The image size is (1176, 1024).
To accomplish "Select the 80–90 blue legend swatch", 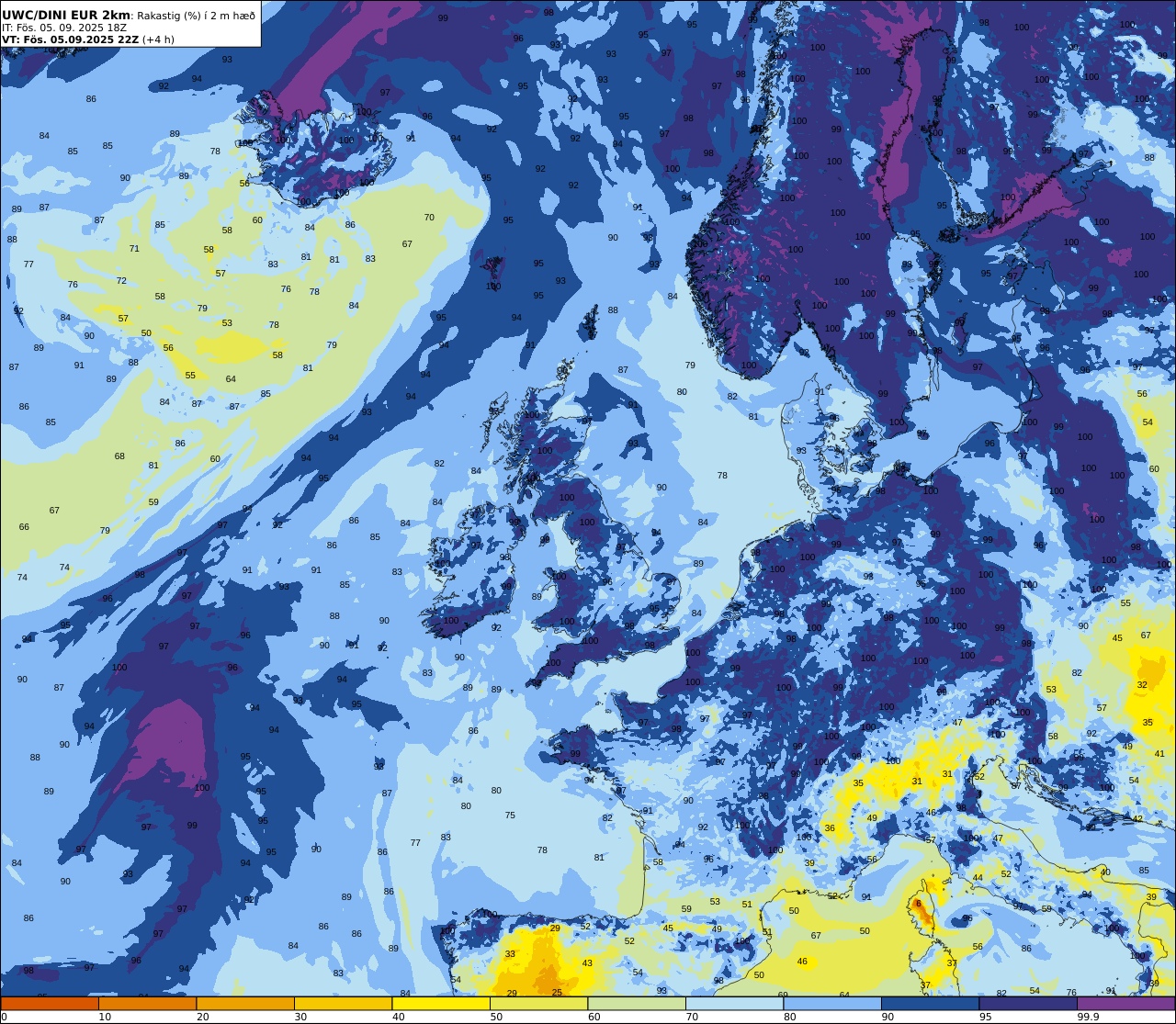I will tap(832, 1003).
